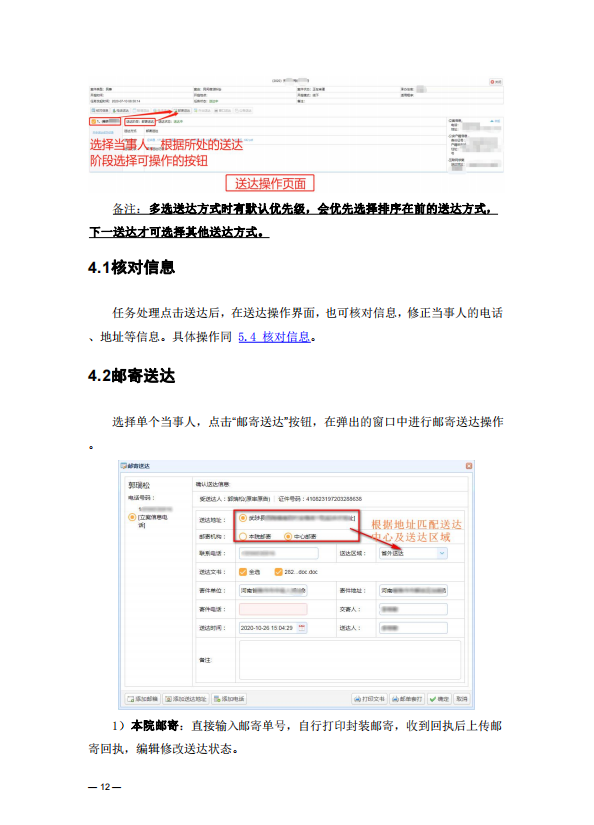The width and height of the screenshot is (594, 825).
Task: Click the 添加送达地址 button
Action: click(186, 699)
